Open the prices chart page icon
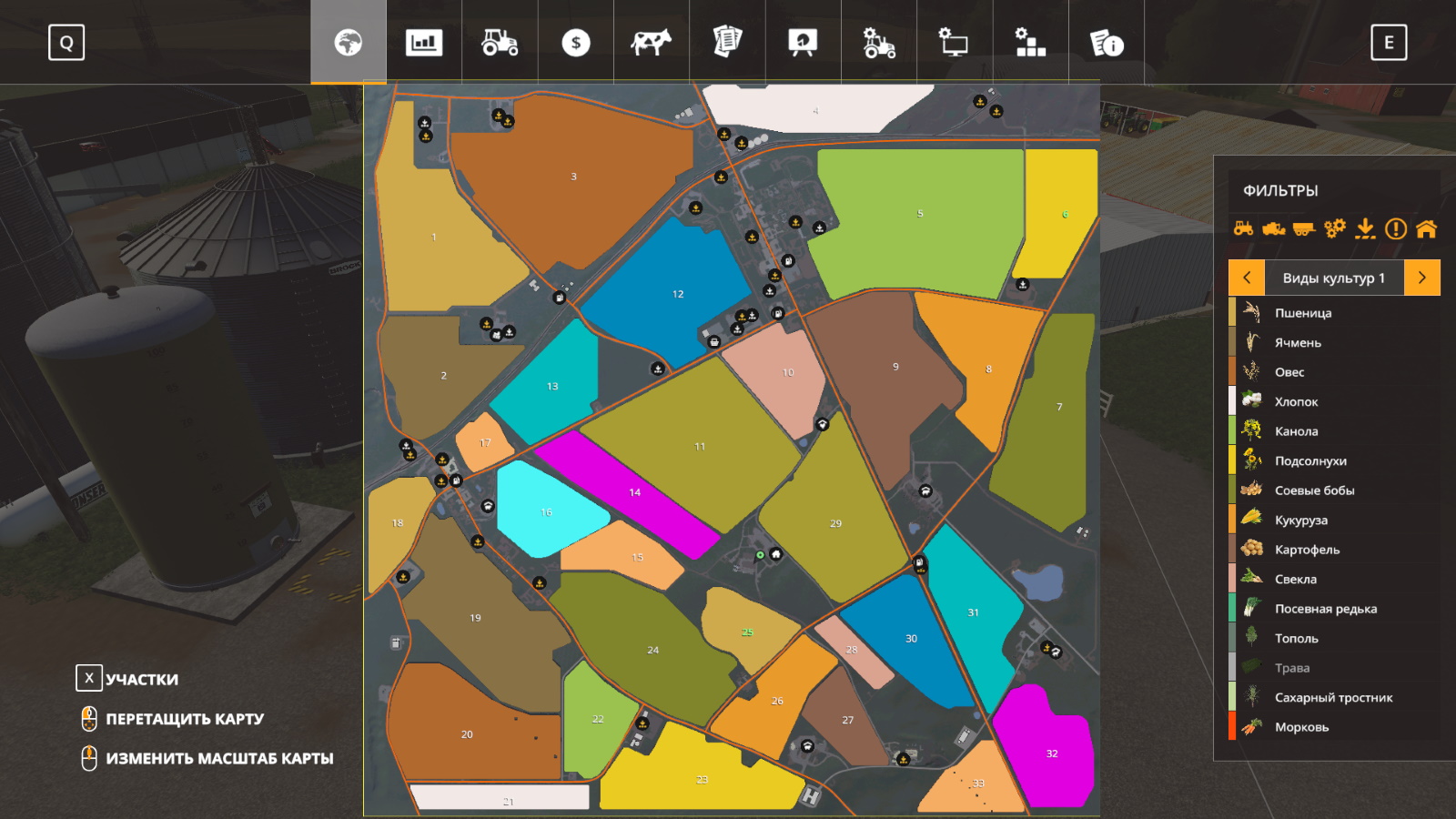Viewport: 1456px width, 819px height. tap(424, 43)
